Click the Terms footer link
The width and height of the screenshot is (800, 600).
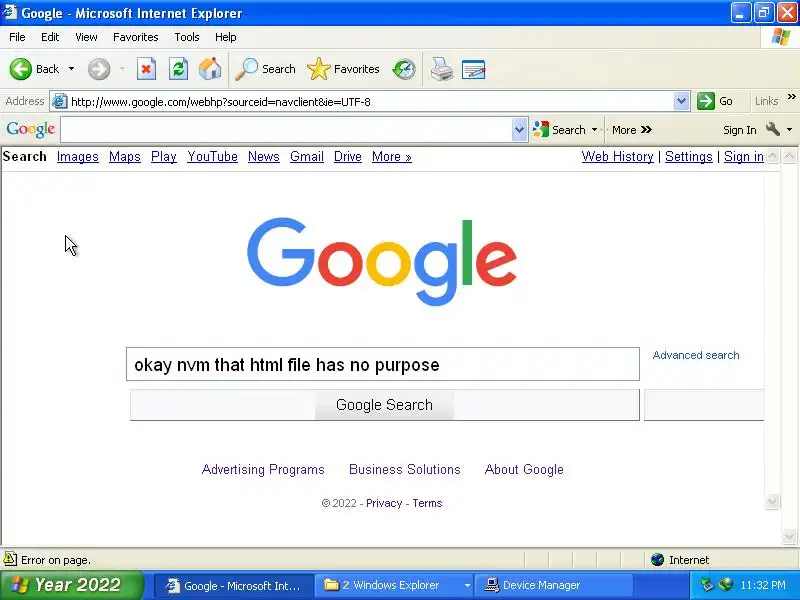427,503
